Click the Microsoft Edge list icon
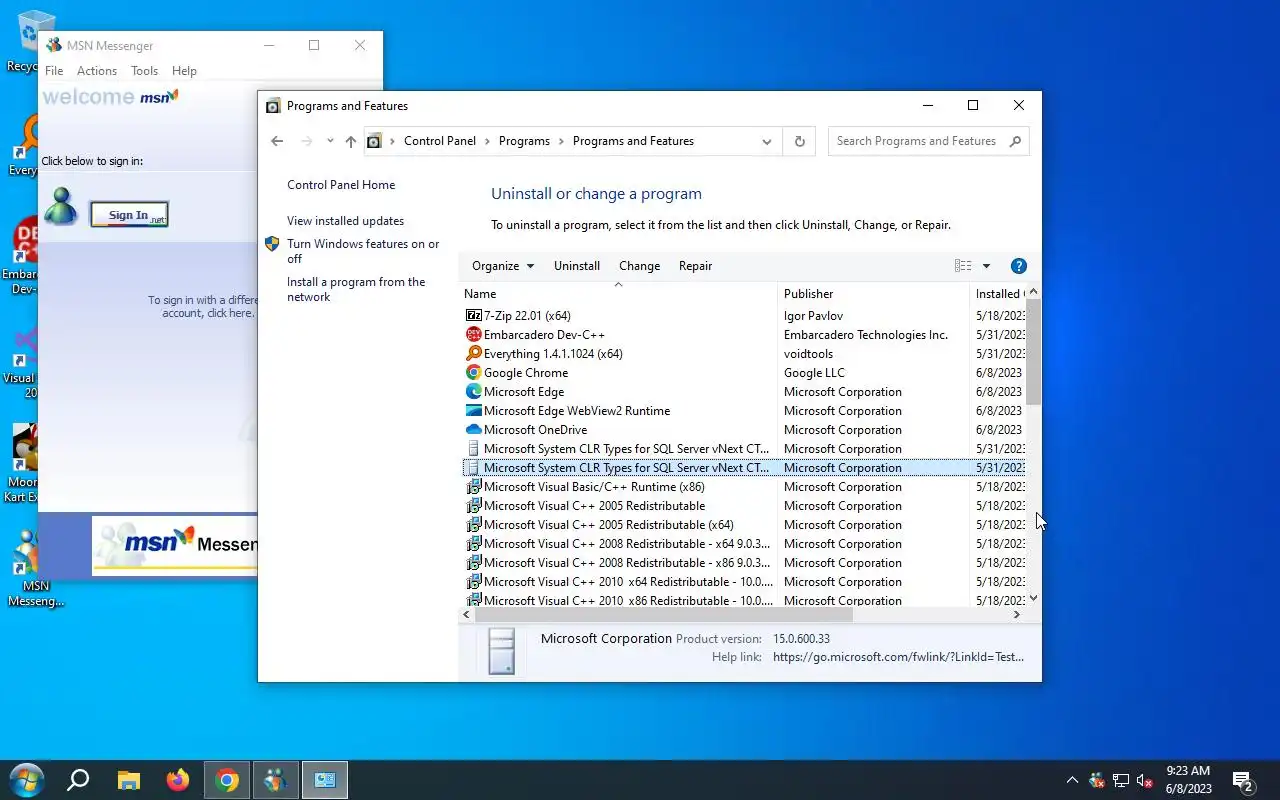 [474, 392]
